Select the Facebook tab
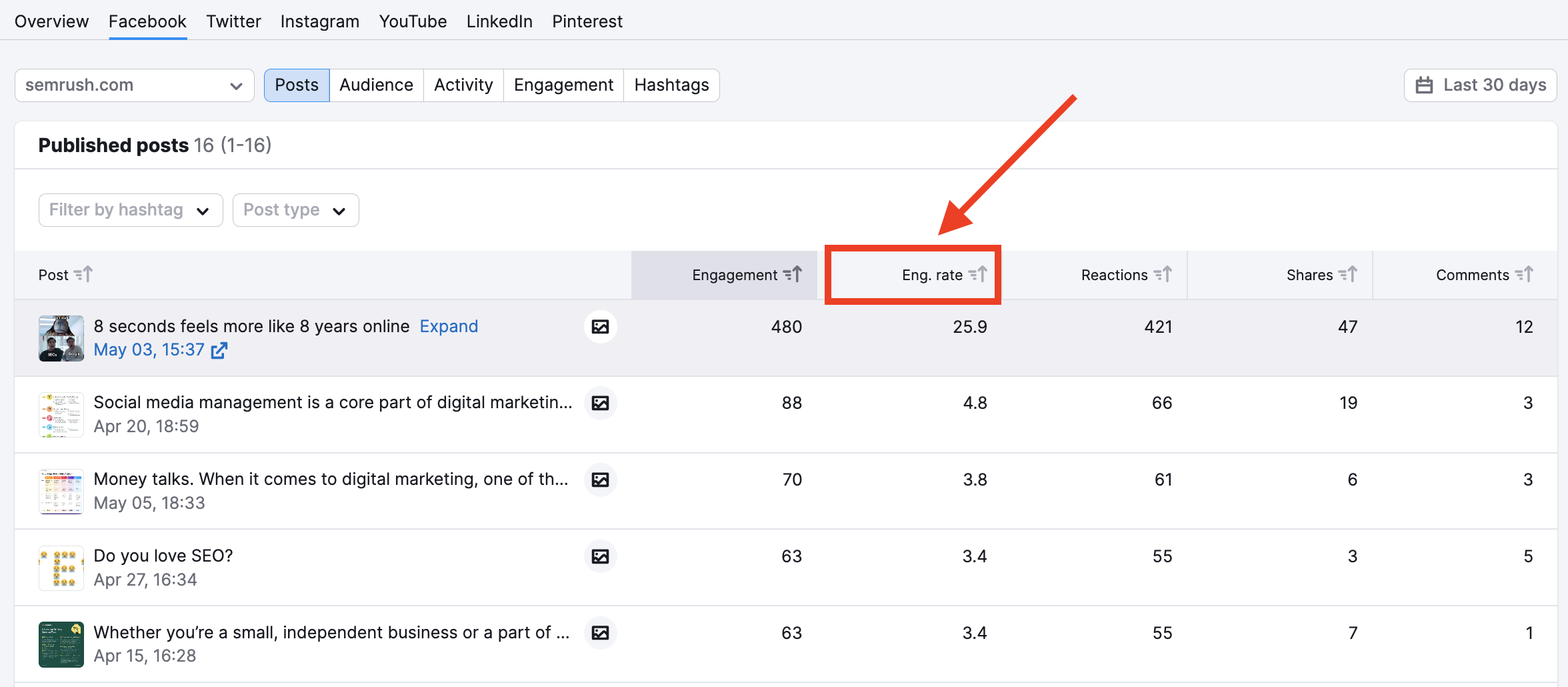 click(x=147, y=21)
